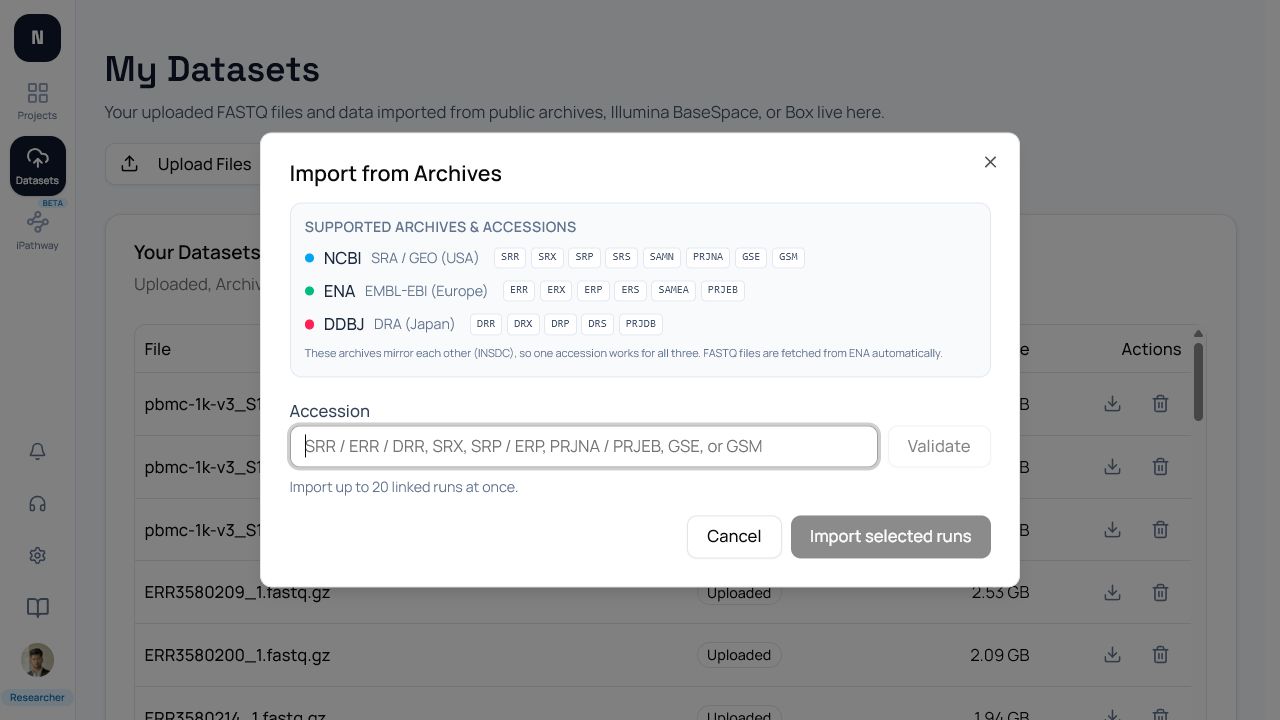Viewport: 1280px width, 720px height.
Task: Click the File column header
Action: pos(157,349)
